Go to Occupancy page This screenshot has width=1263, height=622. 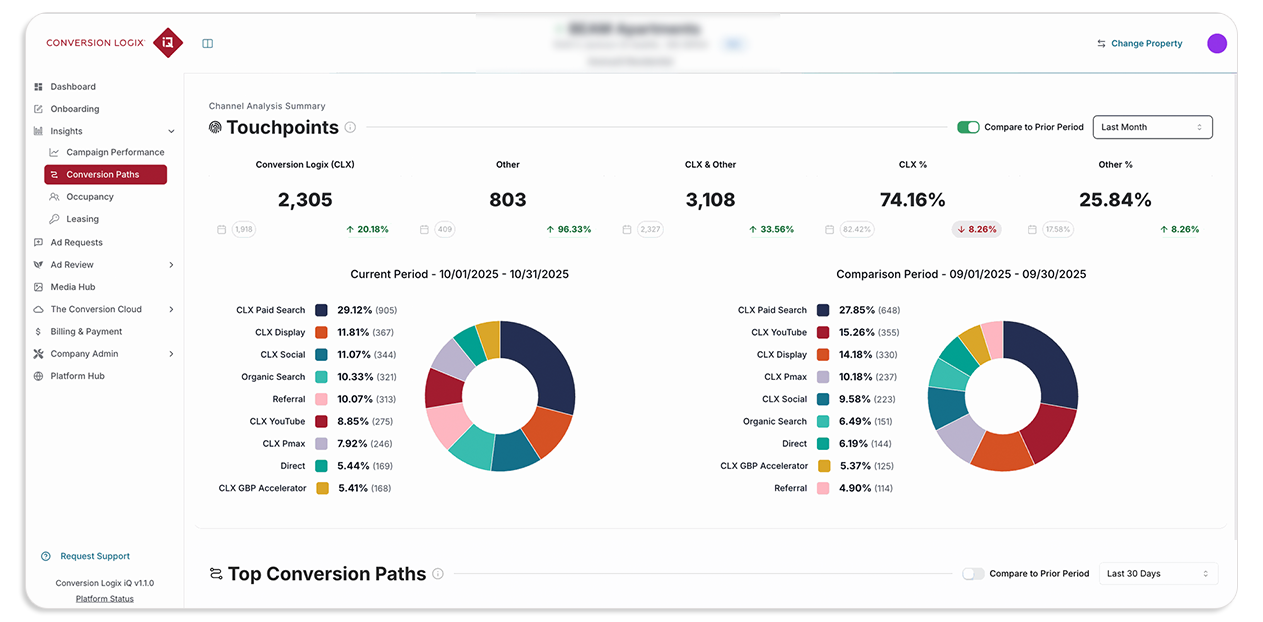coord(90,197)
